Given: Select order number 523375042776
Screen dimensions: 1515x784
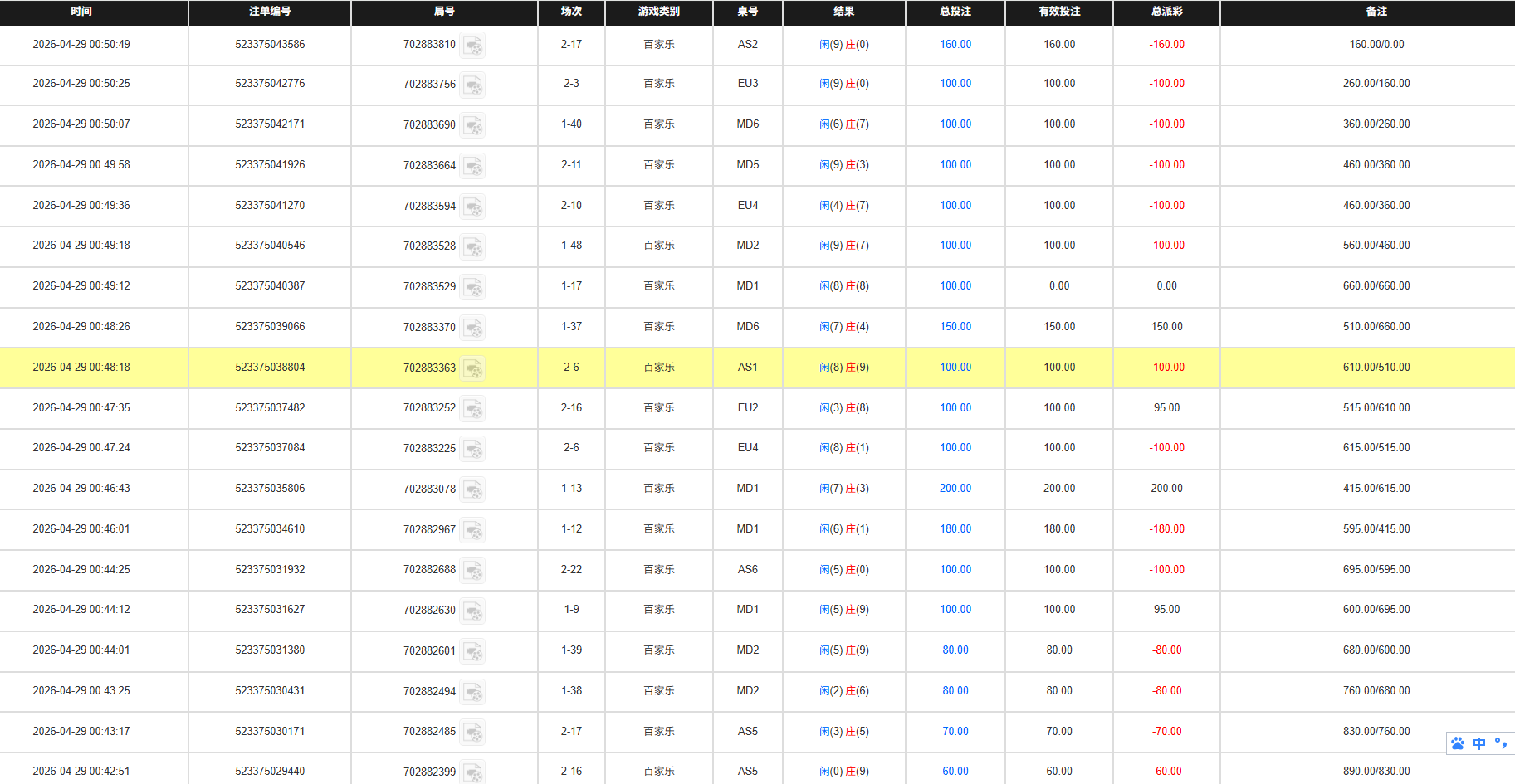Looking at the screenshot, I should click(270, 84).
